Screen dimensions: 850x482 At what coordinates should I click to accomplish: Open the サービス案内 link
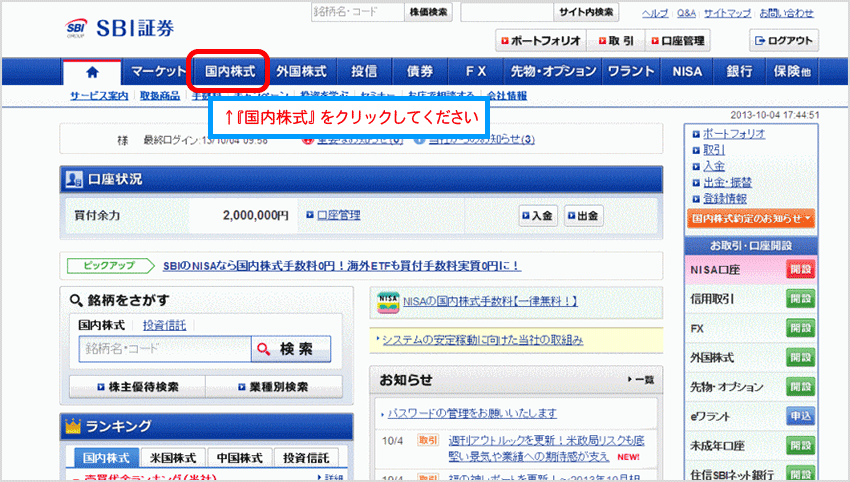pos(99,96)
